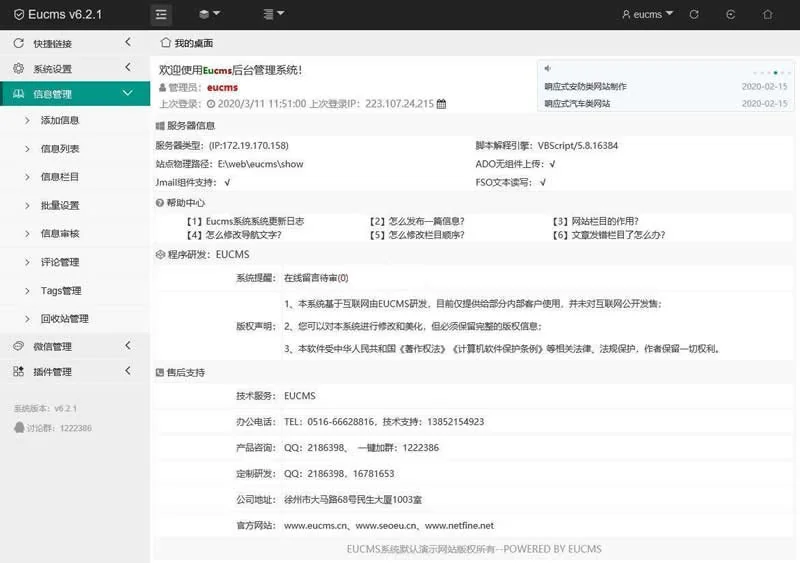Screen dimensions: 800x563
Task: Click the Eucms shield logo icon
Action: [19, 15]
